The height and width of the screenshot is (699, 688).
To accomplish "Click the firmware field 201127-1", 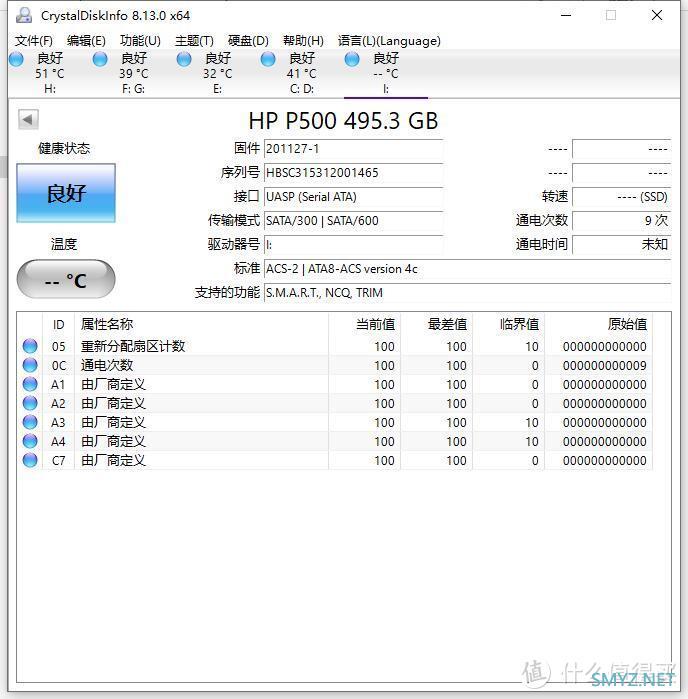I will pyautogui.click(x=353, y=148).
